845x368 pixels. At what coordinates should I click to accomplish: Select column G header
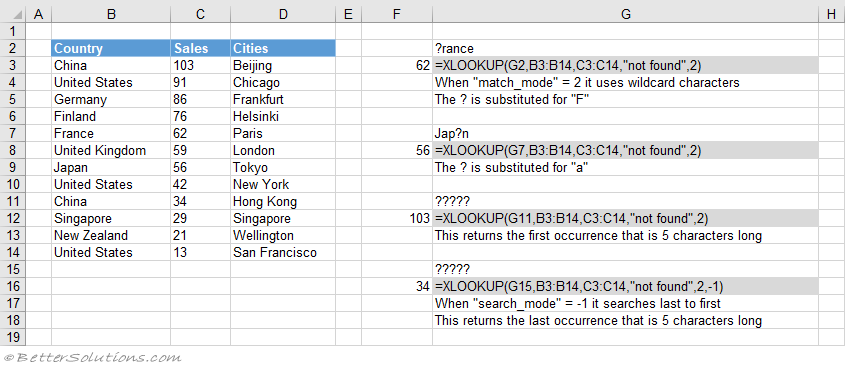(625, 15)
